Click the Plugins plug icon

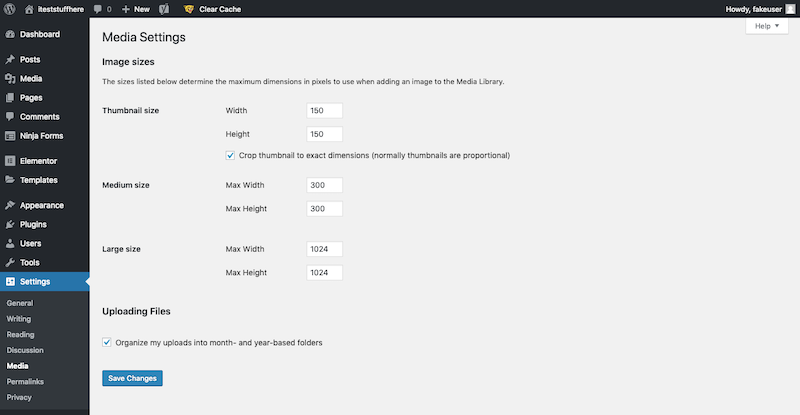click(10, 225)
